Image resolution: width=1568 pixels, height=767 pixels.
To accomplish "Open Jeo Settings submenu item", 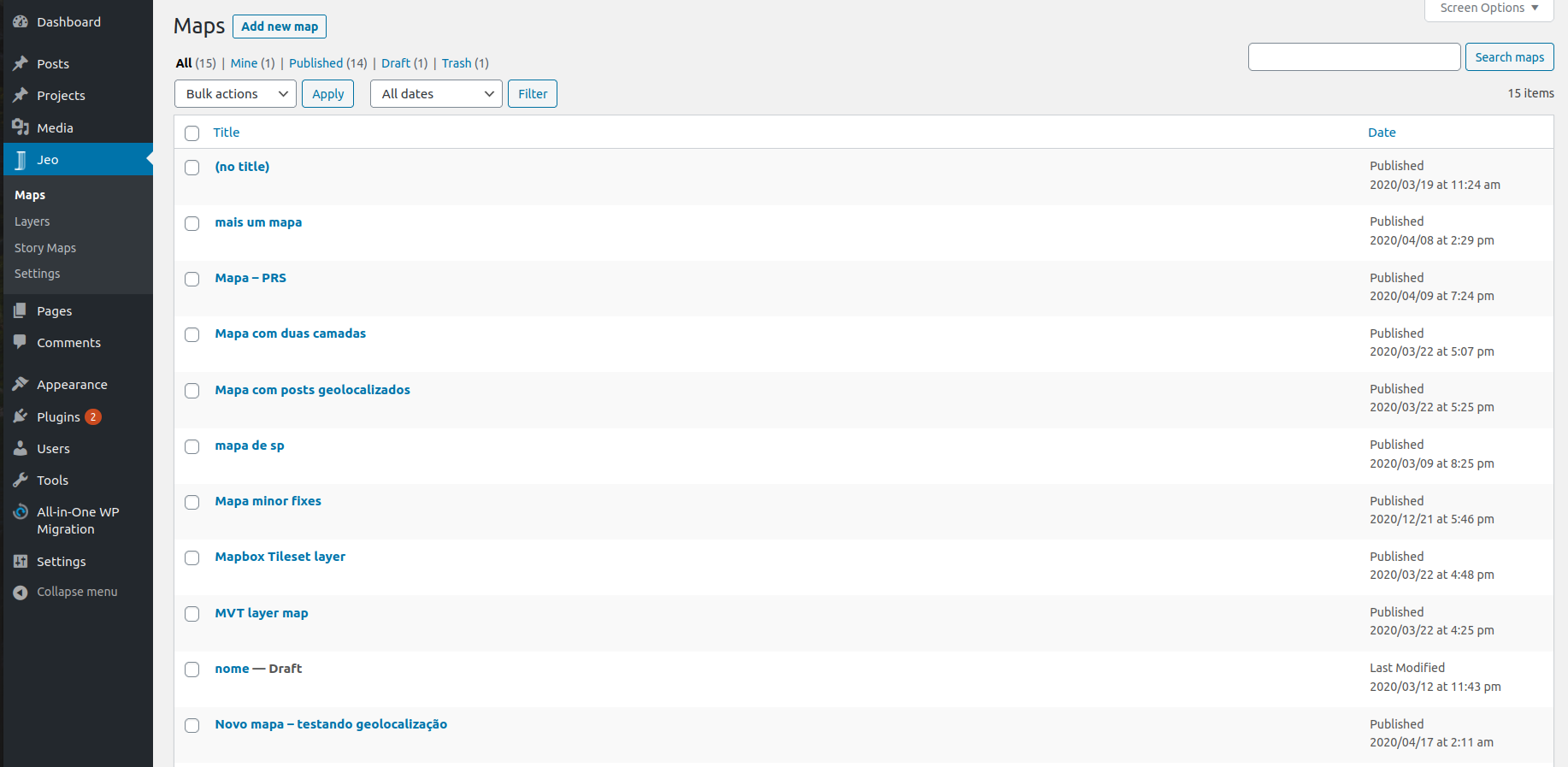I will point(38,274).
